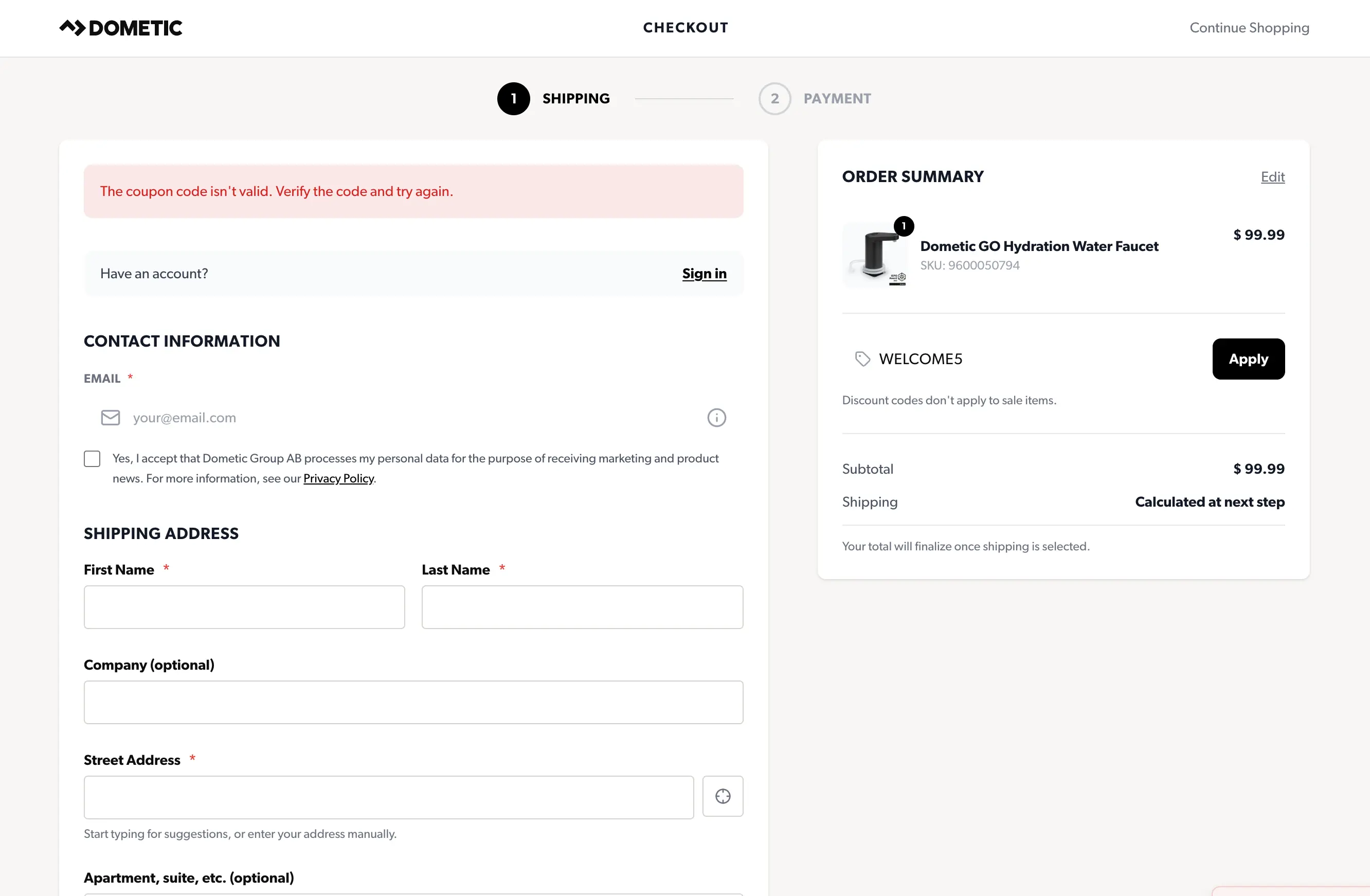Click the SKU: 9600050794 text
The height and width of the screenshot is (896, 1370).
(969, 265)
